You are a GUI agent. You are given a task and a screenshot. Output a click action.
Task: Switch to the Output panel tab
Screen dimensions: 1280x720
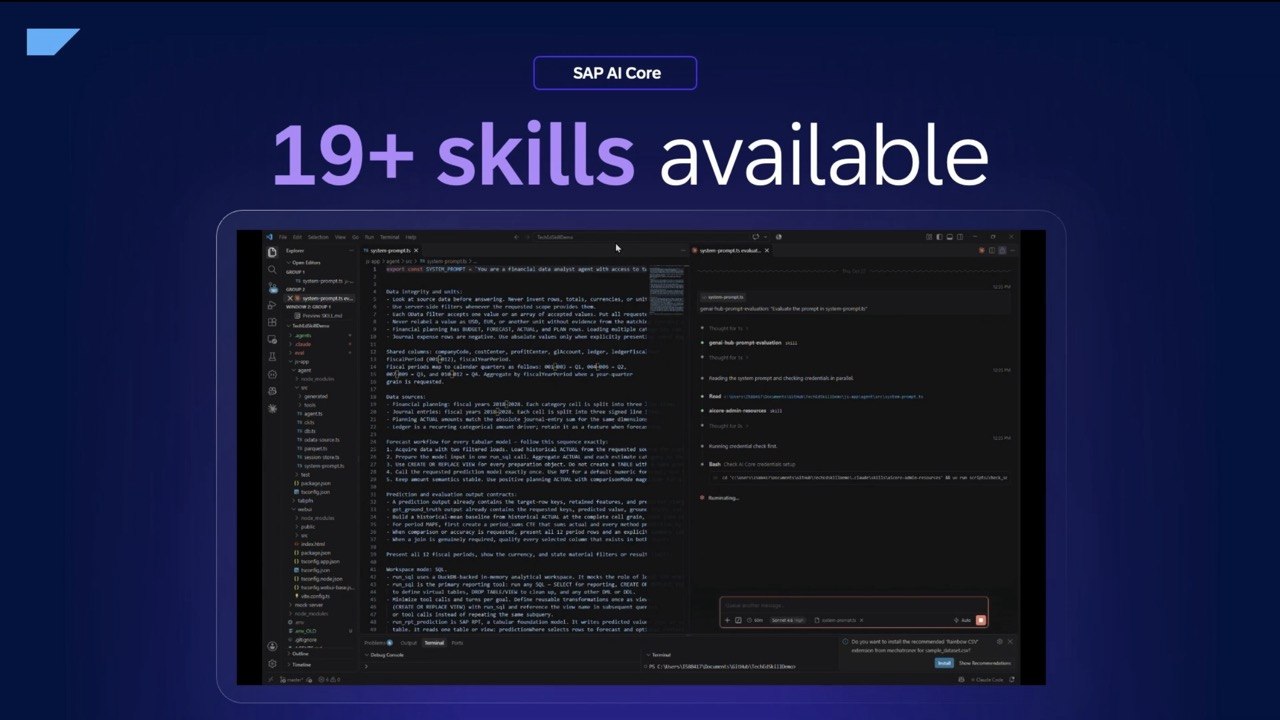click(409, 643)
